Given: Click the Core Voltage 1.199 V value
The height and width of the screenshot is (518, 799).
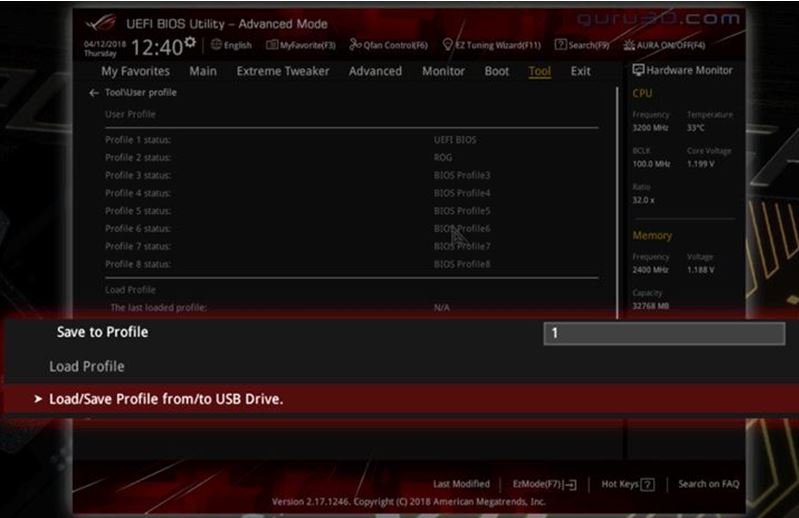Looking at the screenshot, I should (x=701, y=164).
